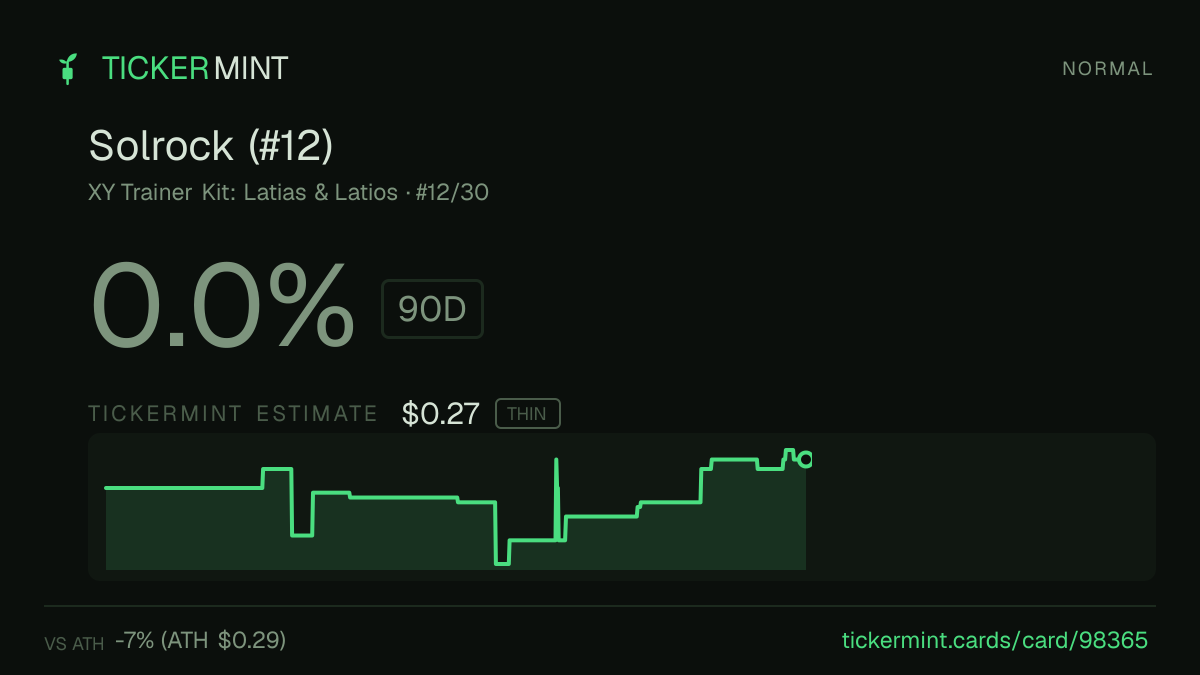
Task: Click the 0.0% change figure
Action: point(223,305)
